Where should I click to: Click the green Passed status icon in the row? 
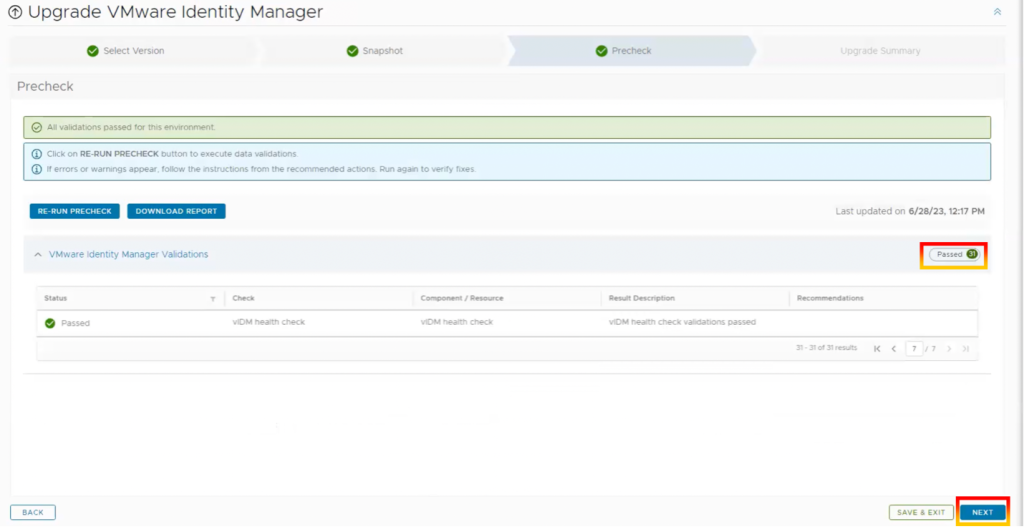tap(50, 323)
